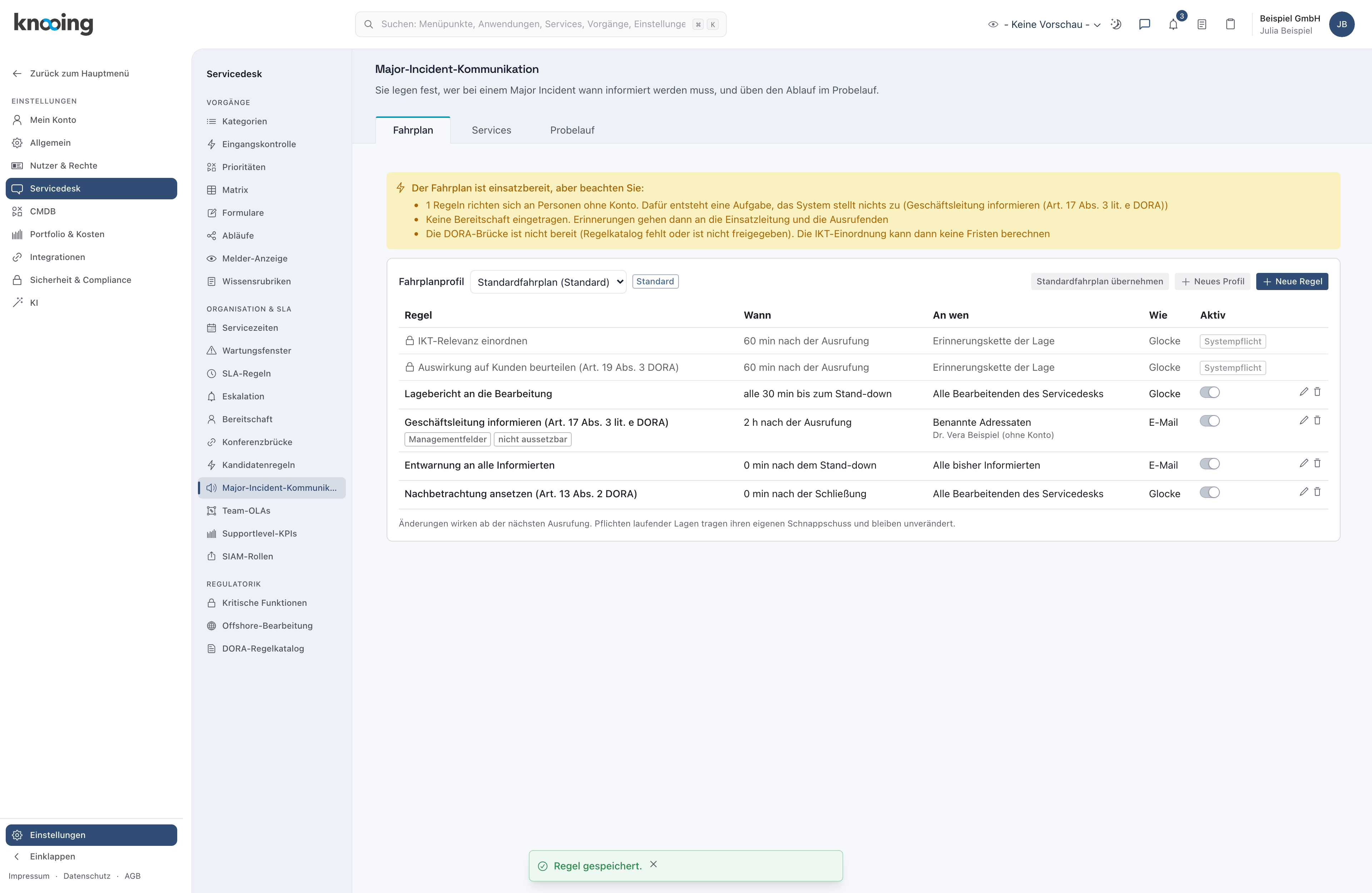Image resolution: width=1372 pixels, height=893 pixels.
Task: Focus the global search field
Action: click(540, 24)
